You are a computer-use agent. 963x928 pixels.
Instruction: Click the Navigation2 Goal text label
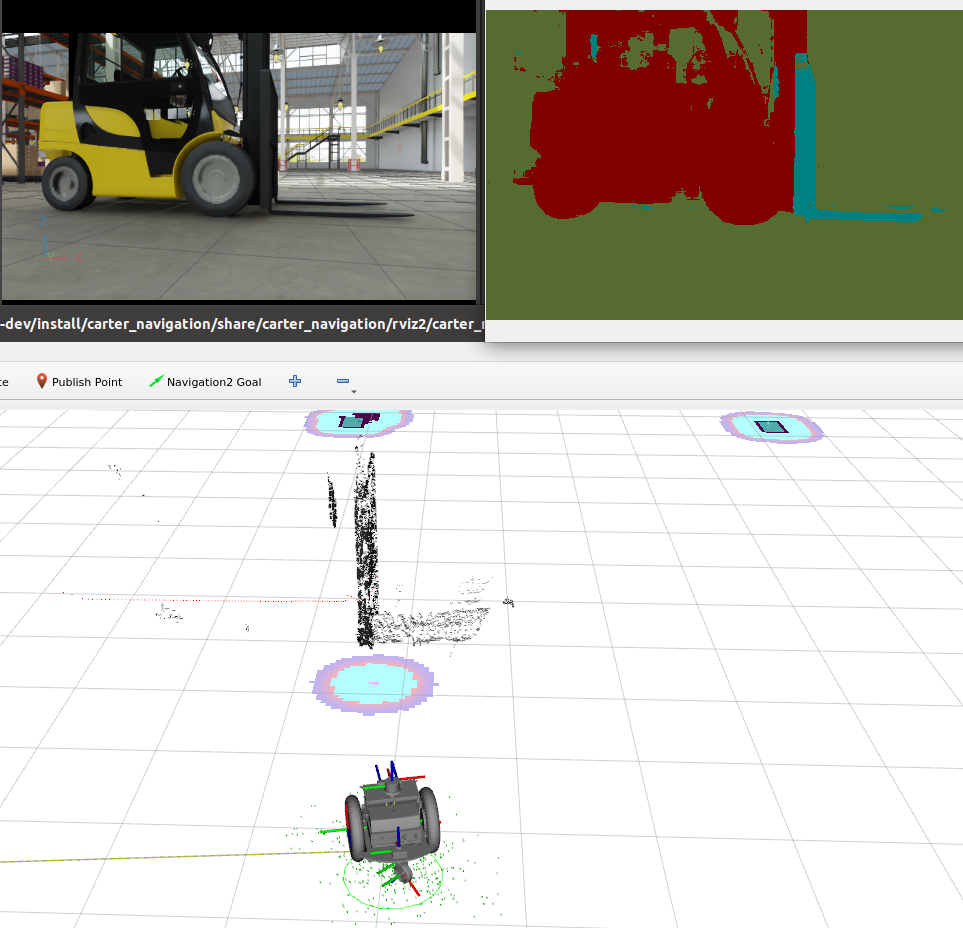coord(214,382)
